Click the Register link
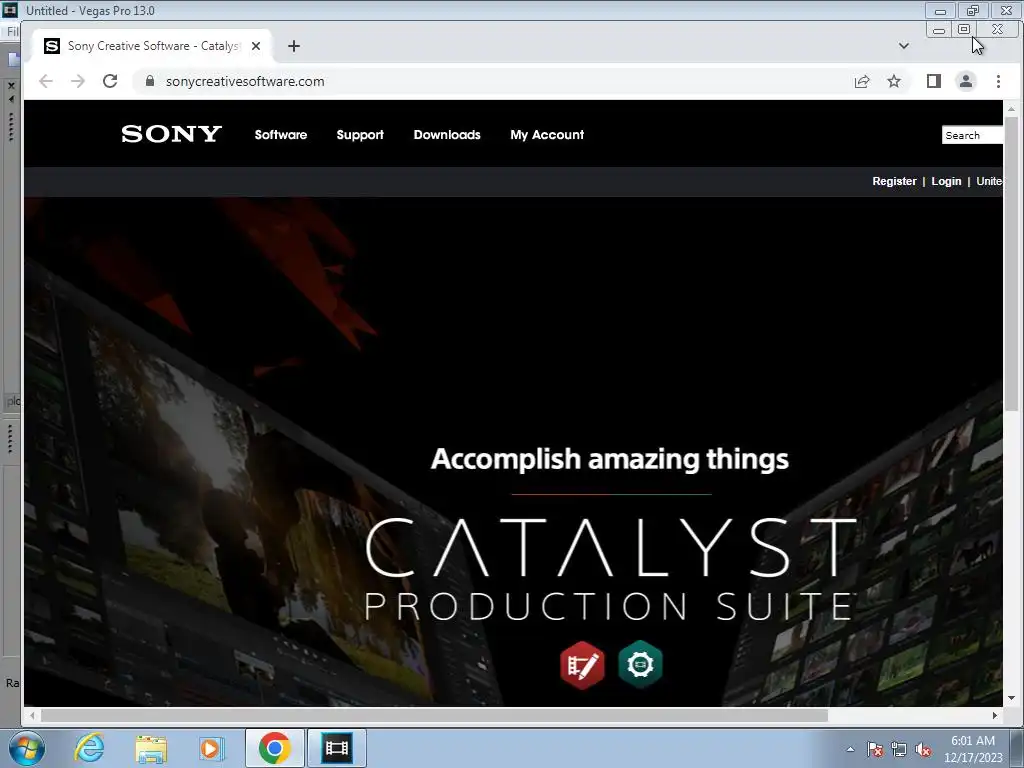Viewport: 1024px width, 768px height. (x=894, y=181)
